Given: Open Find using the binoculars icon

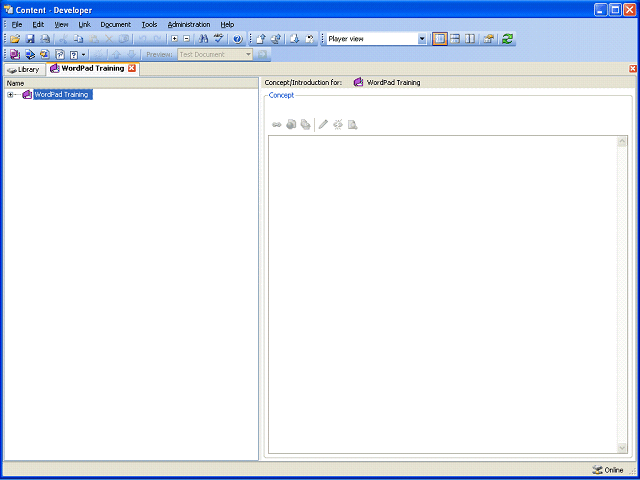Looking at the screenshot, I should coord(203,39).
